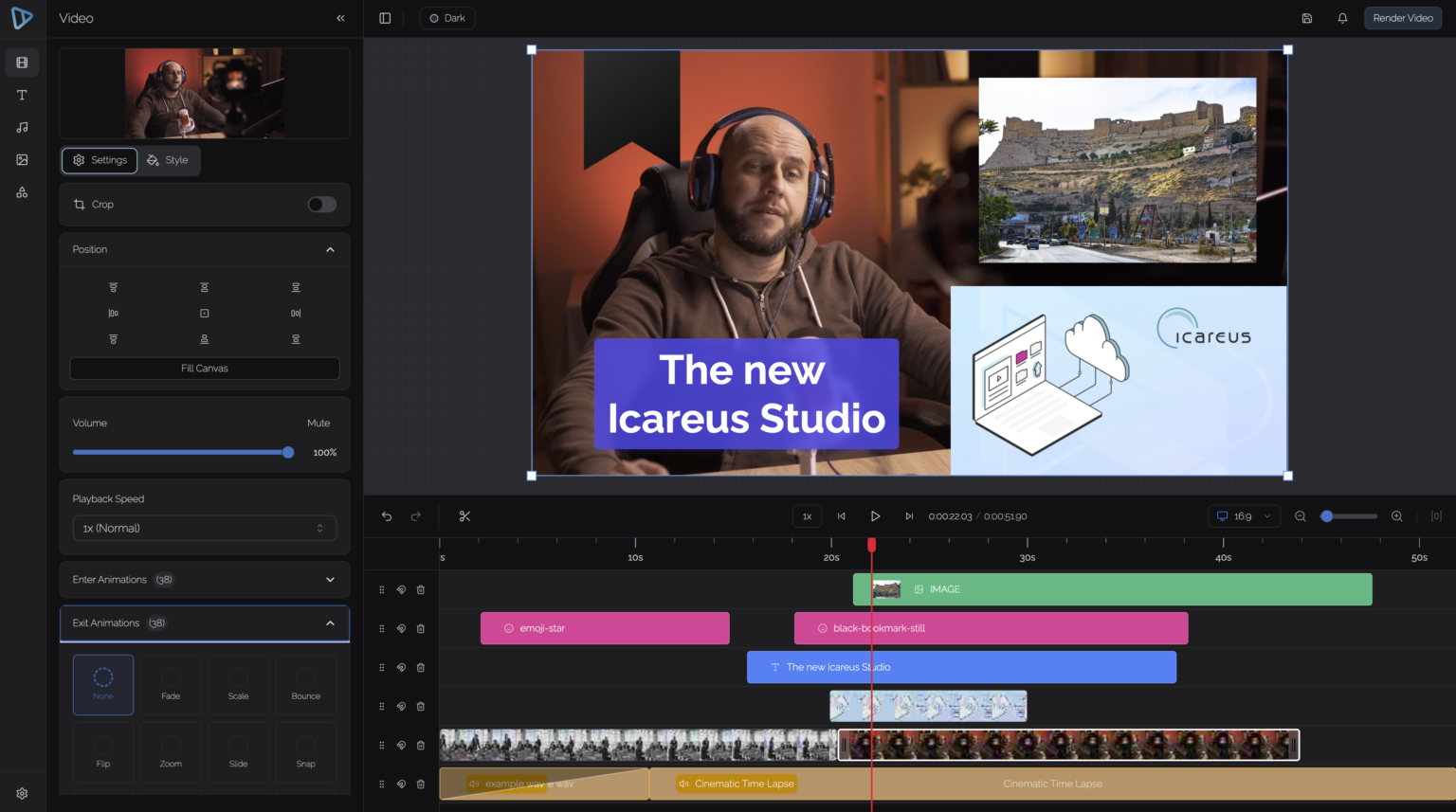Open the Shapes elements sidebar tab
1456x812 pixels.
coord(22,192)
